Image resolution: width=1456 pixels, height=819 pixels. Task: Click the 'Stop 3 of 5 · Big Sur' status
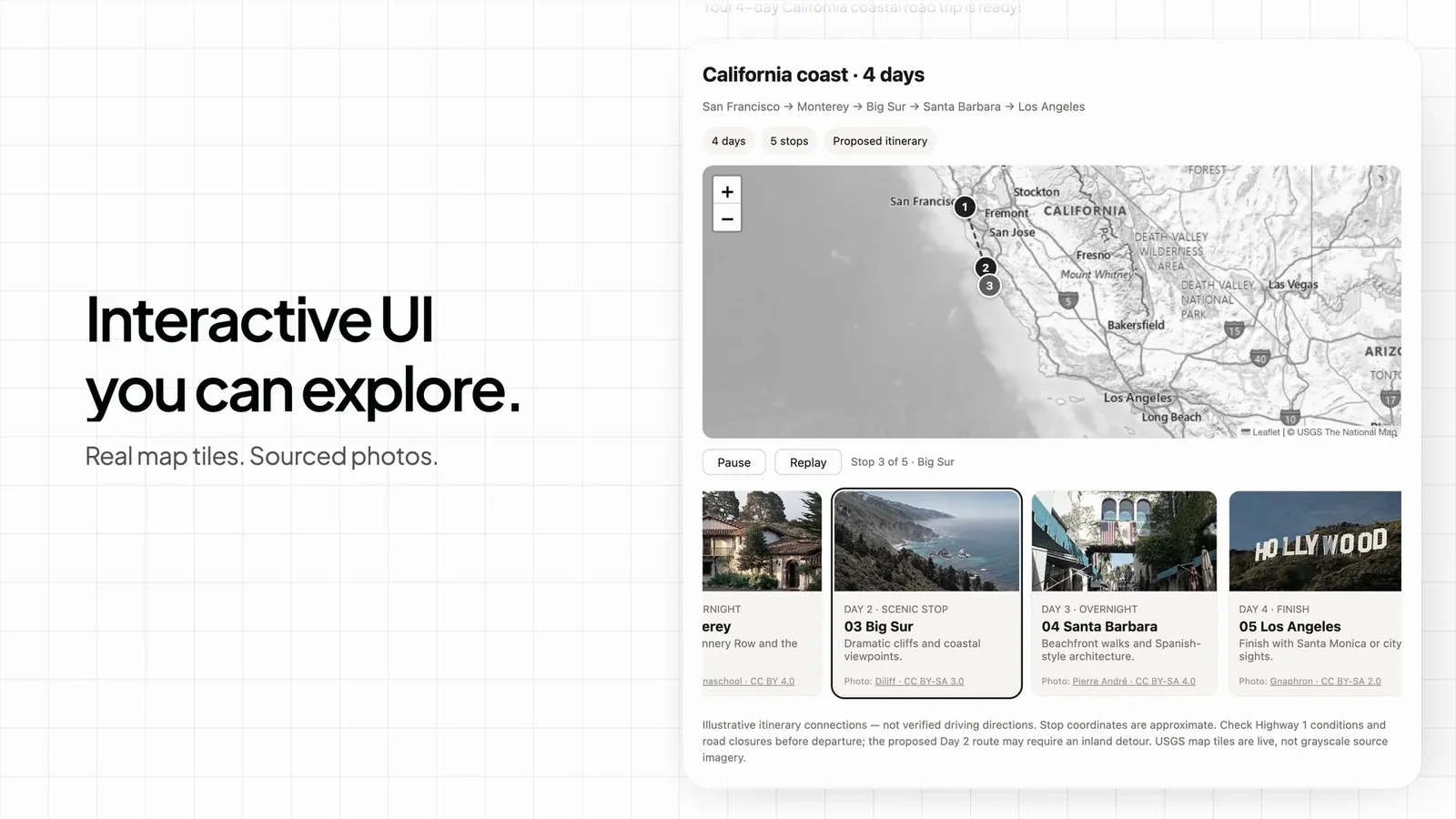(902, 462)
